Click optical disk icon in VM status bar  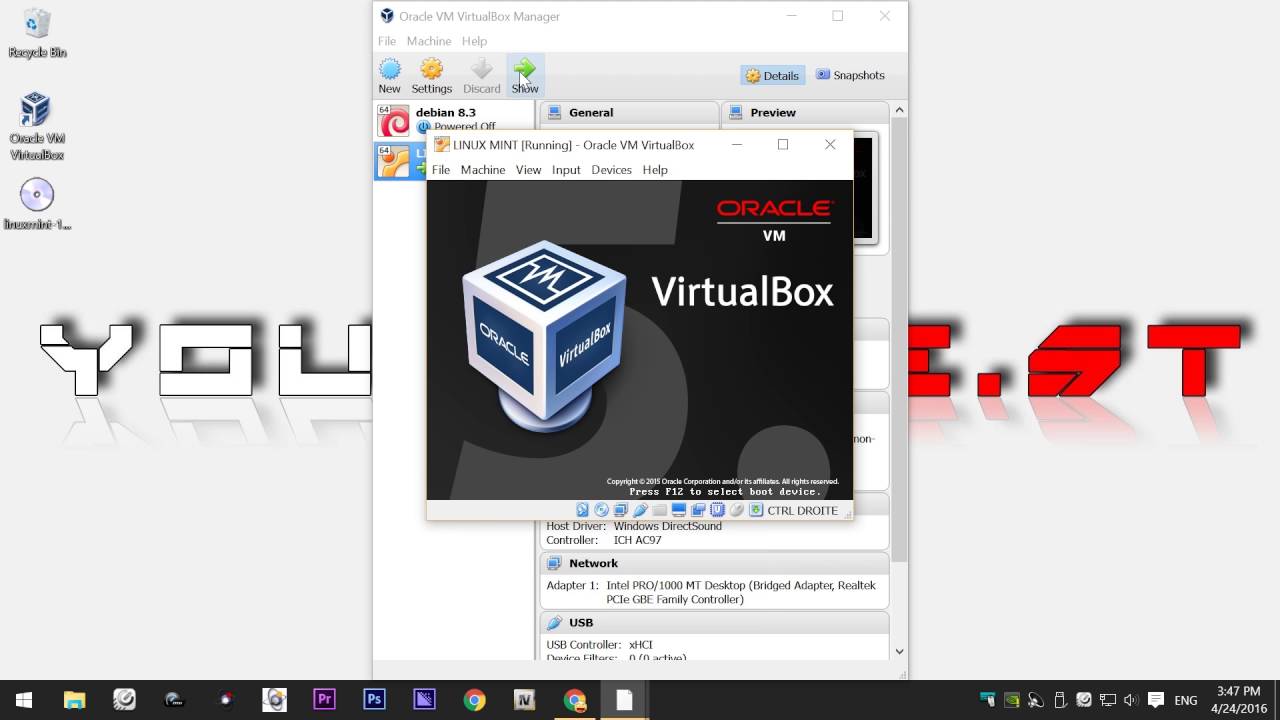click(601, 510)
